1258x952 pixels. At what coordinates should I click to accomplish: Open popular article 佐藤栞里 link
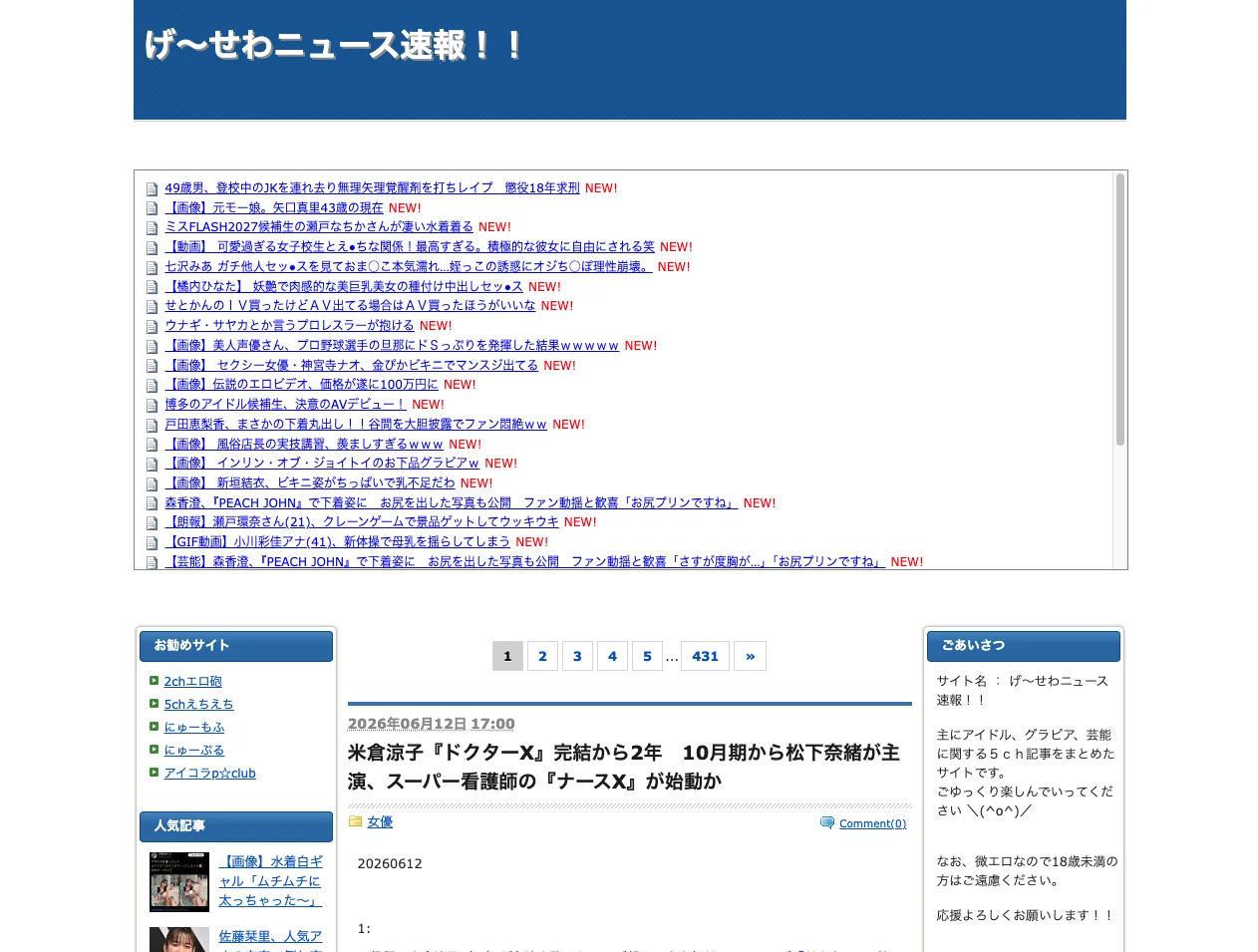pos(271,940)
